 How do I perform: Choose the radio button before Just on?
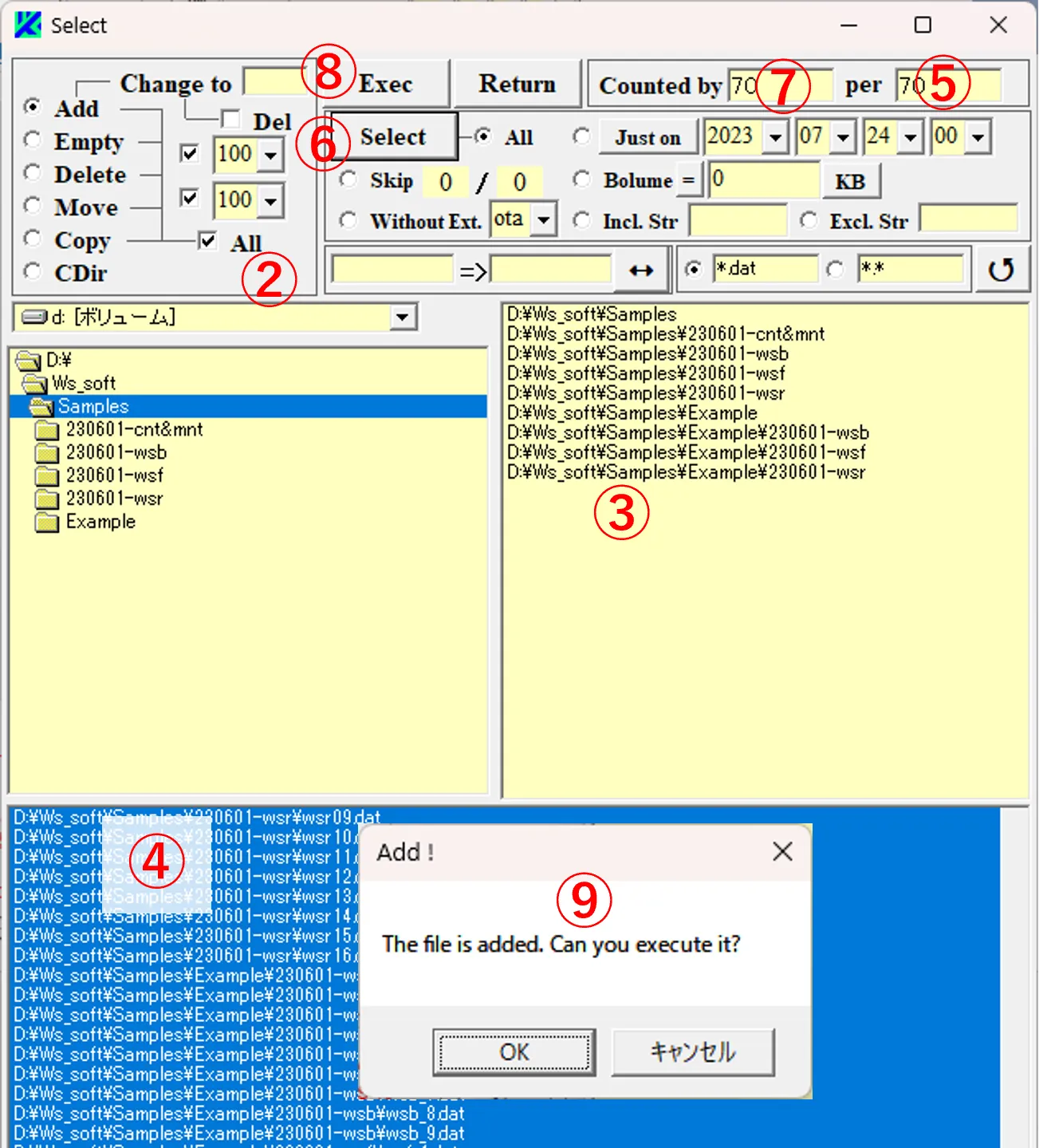point(581,136)
